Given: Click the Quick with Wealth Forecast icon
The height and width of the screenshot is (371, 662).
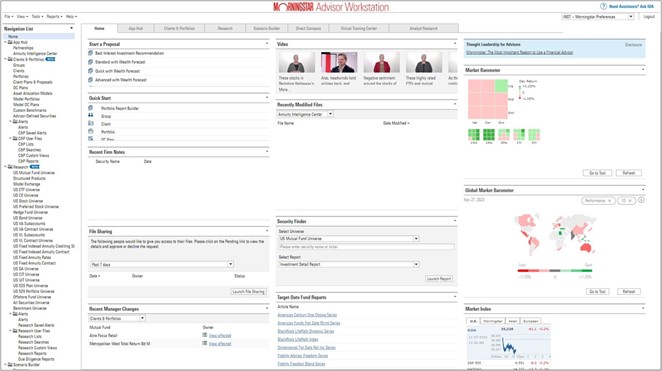Looking at the screenshot, I should point(90,71).
